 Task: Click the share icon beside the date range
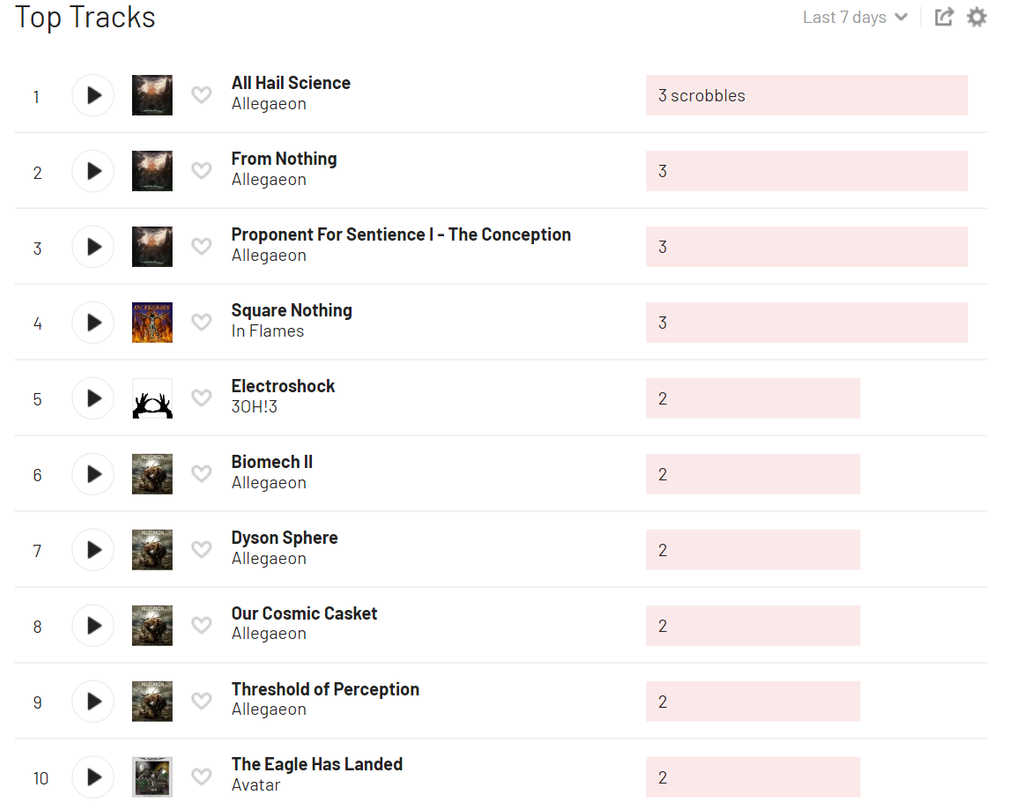944,17
